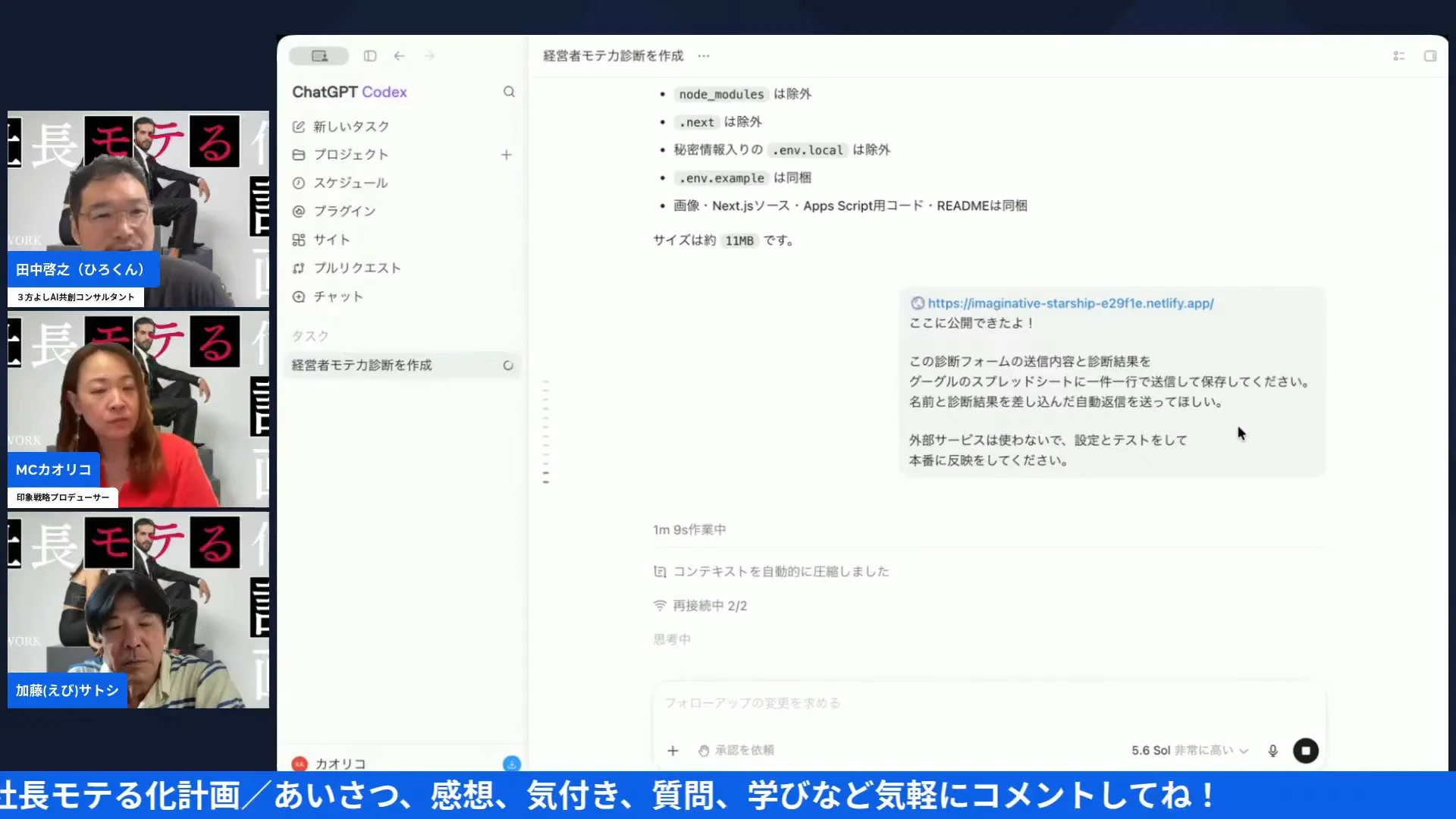Toggle the right panel icon
The image size is (1456, 819).
tap(1430, 56)
